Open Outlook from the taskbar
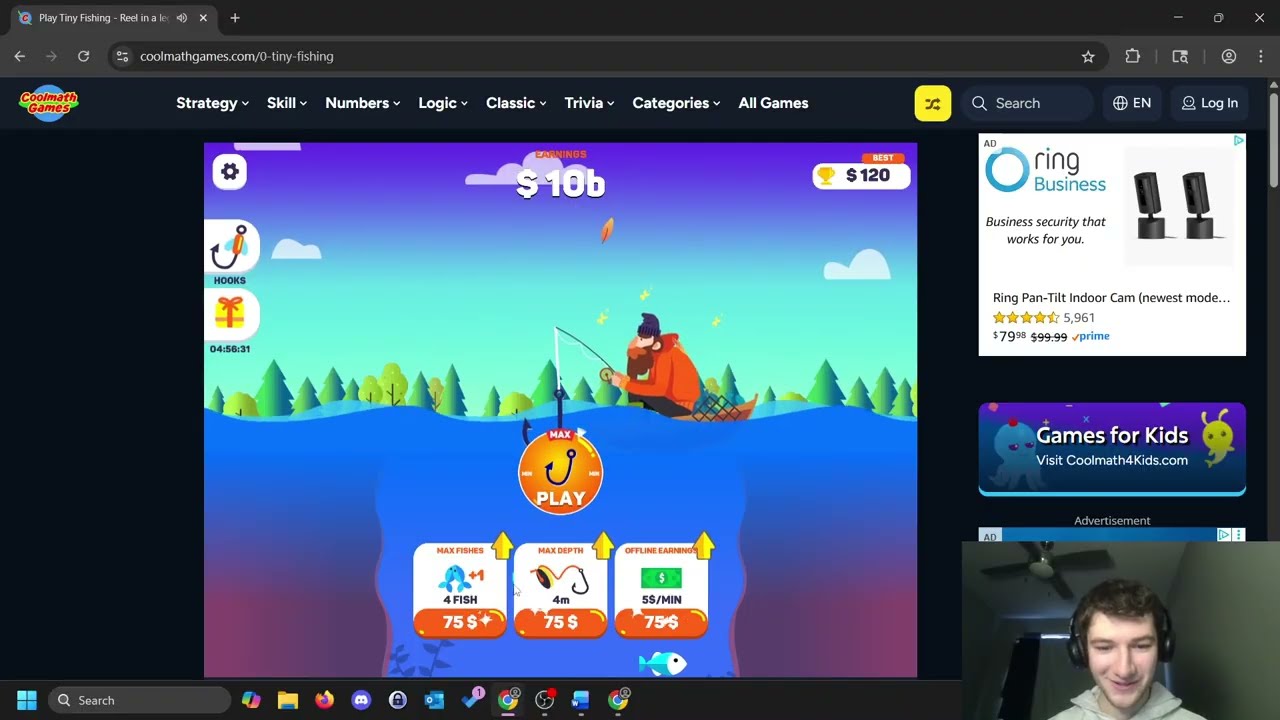Viewport: 1280px width, 720px height. (434, 700)
